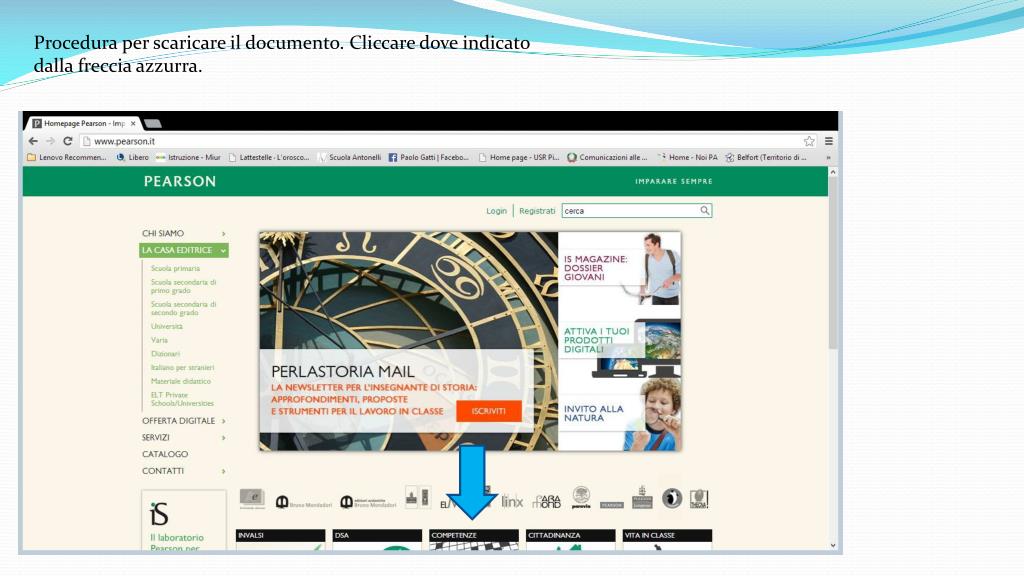
Task: Open the DSA section tile
Action: pyautogui.click(x=377, y=539)
